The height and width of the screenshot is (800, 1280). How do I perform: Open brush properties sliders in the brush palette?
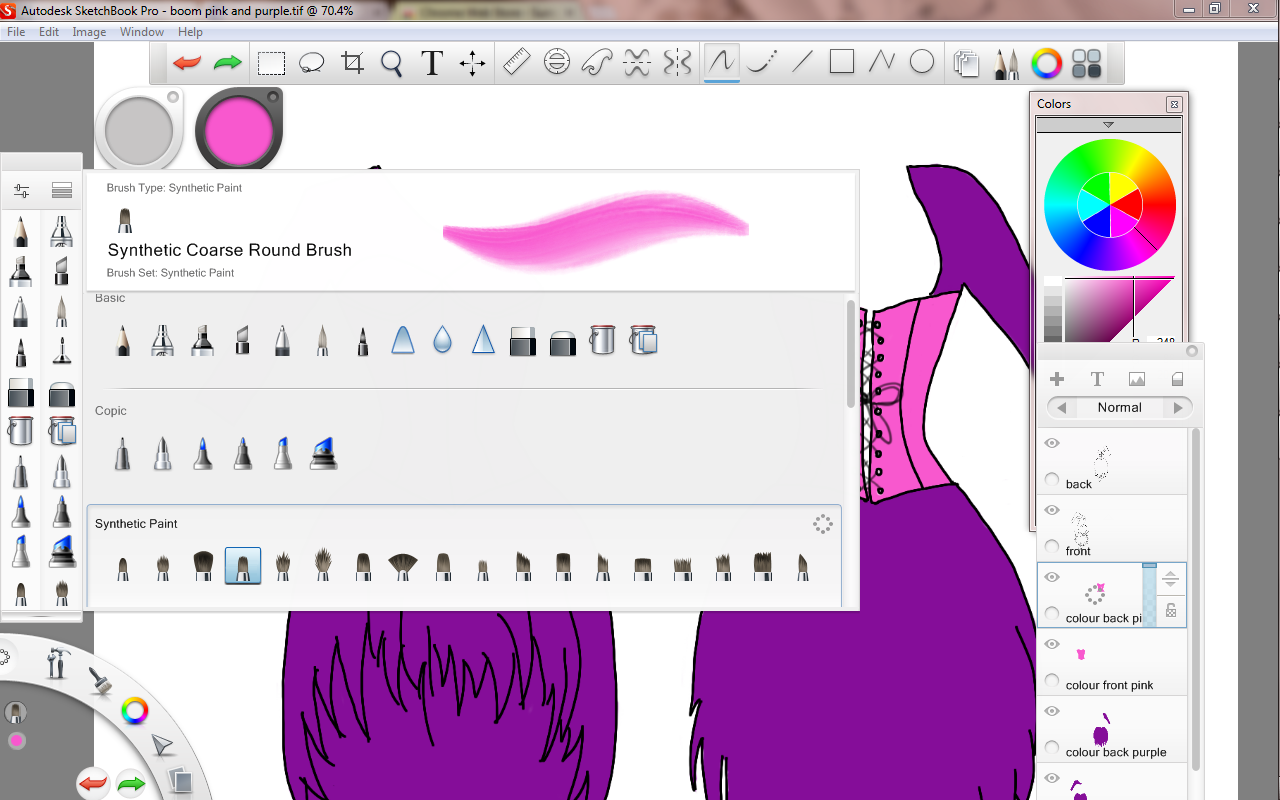pos(22,190)
